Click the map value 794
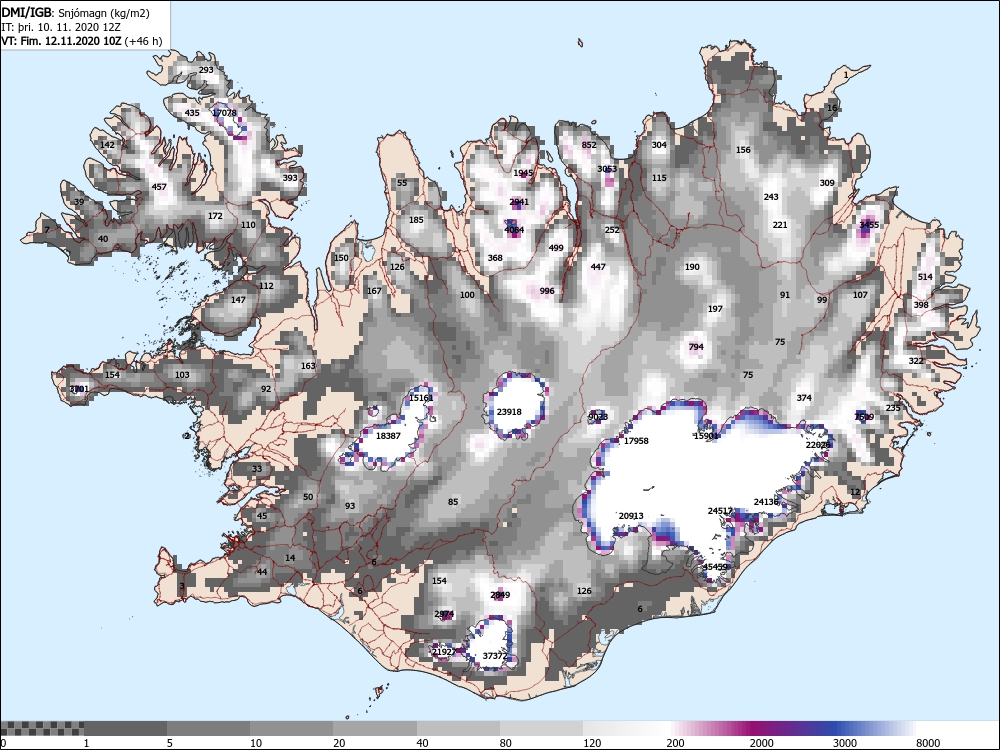Image resolution: width=1000 pixels, height=750 pixels. click(x=696, y=348)
